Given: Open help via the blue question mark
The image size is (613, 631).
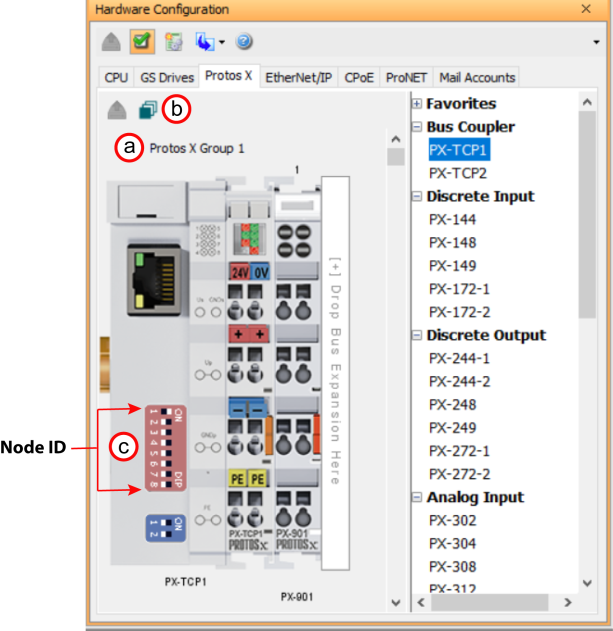Looking at the screenshot, I should (x=243, y=42).
